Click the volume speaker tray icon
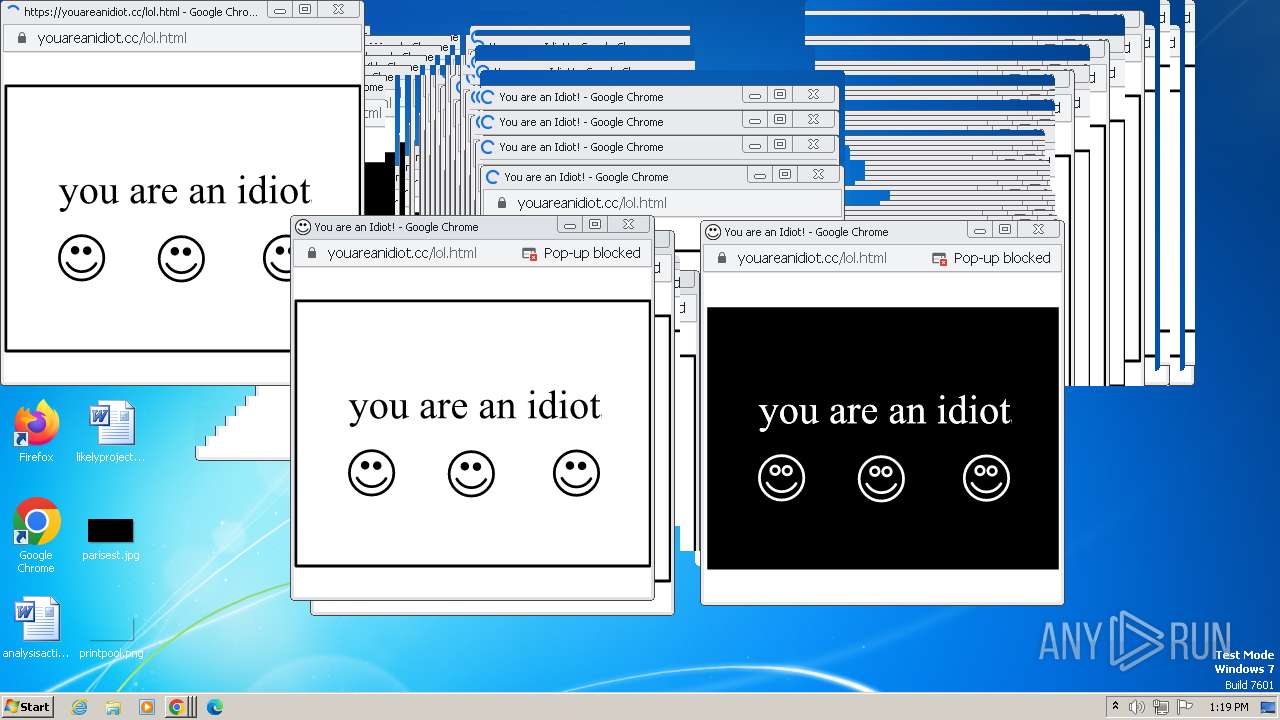The height and width of the screenshot is (720, 1280). click(1136, 707)
